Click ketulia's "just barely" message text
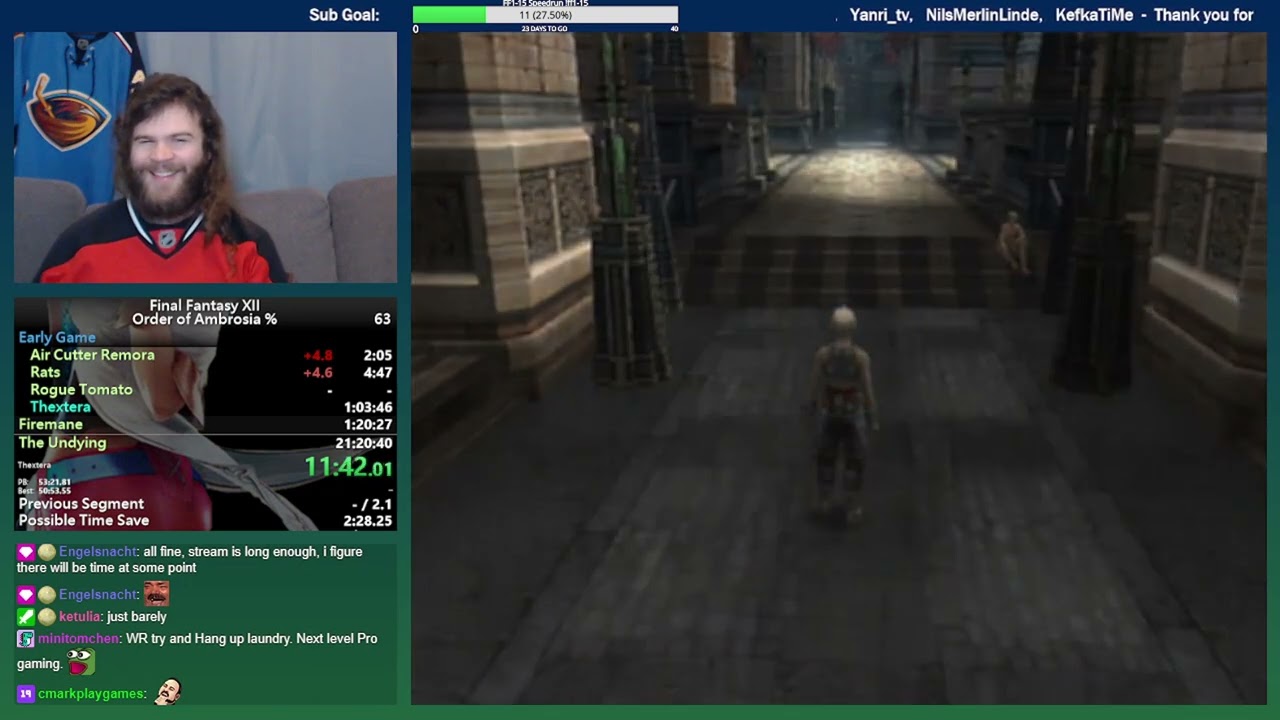 point(137,617)
